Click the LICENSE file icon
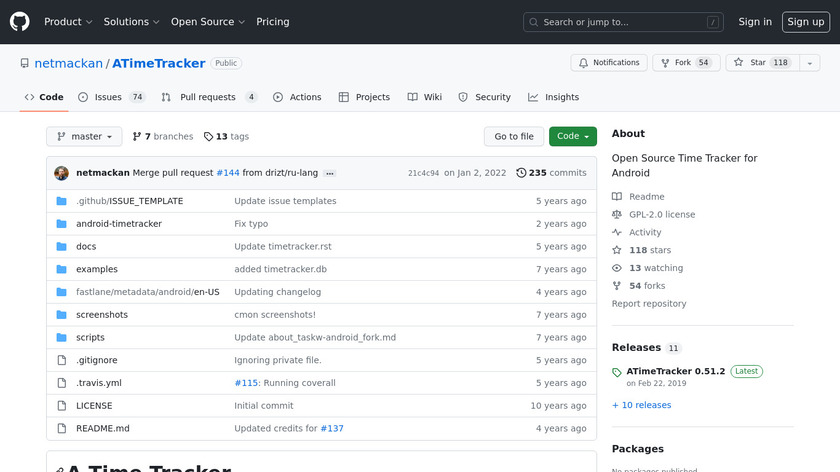The width and height of the screenshot is (840, 472). pyautogui.click(x=61, y=406)
